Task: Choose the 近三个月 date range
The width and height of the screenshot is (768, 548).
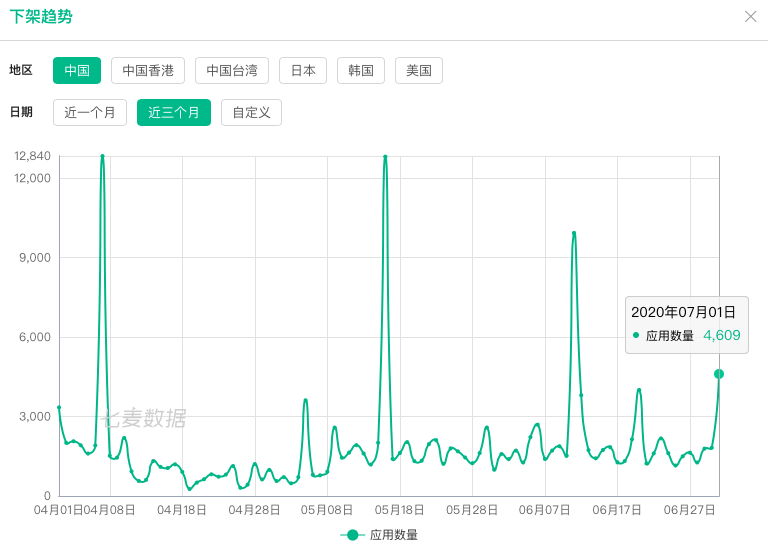Action: (x=174, y=113)
